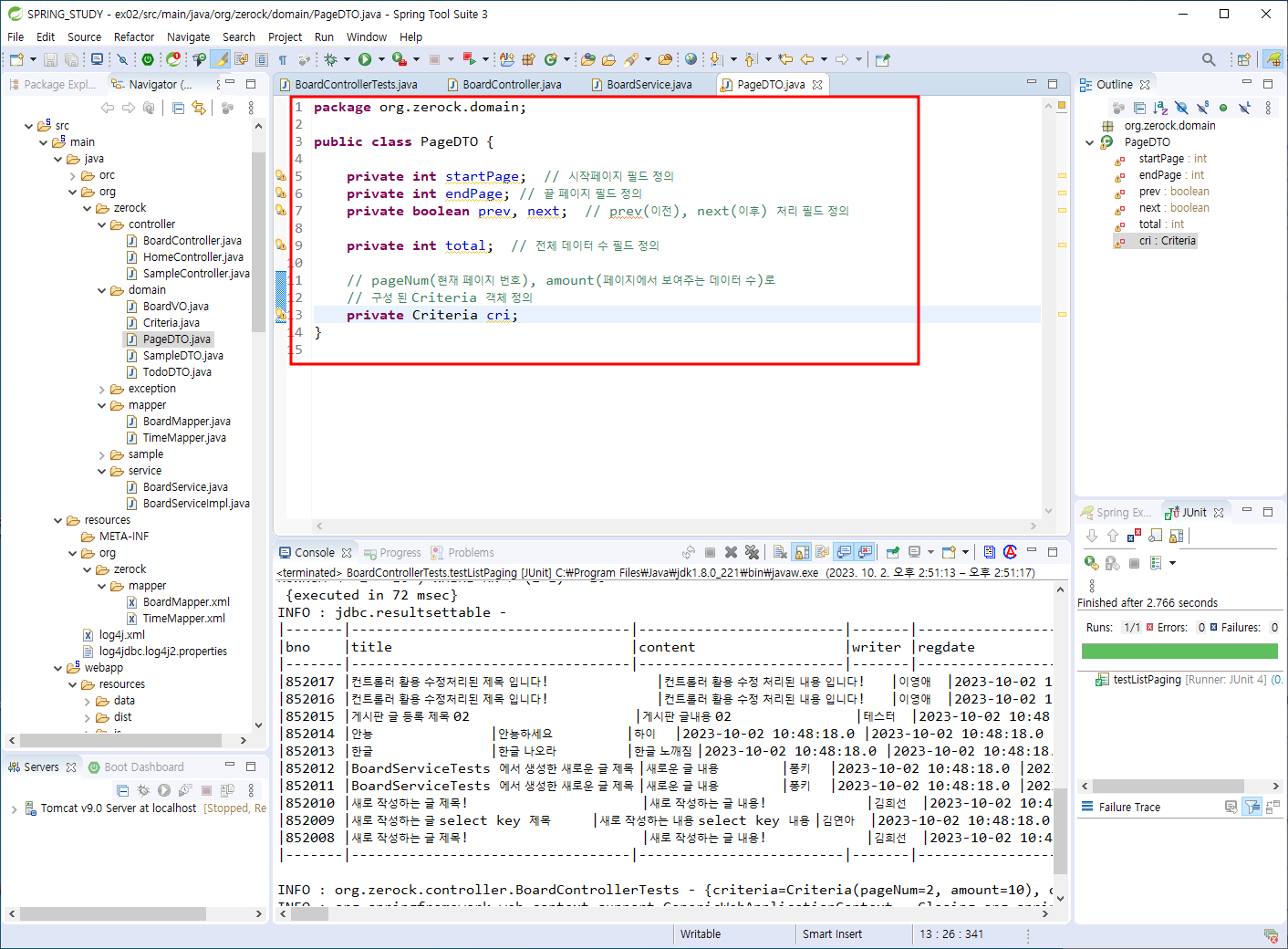Collapse PageDTO class in Outline
Image resolution: width=1288 pixels, height=949 pixels.
[x=1090, y=142]
